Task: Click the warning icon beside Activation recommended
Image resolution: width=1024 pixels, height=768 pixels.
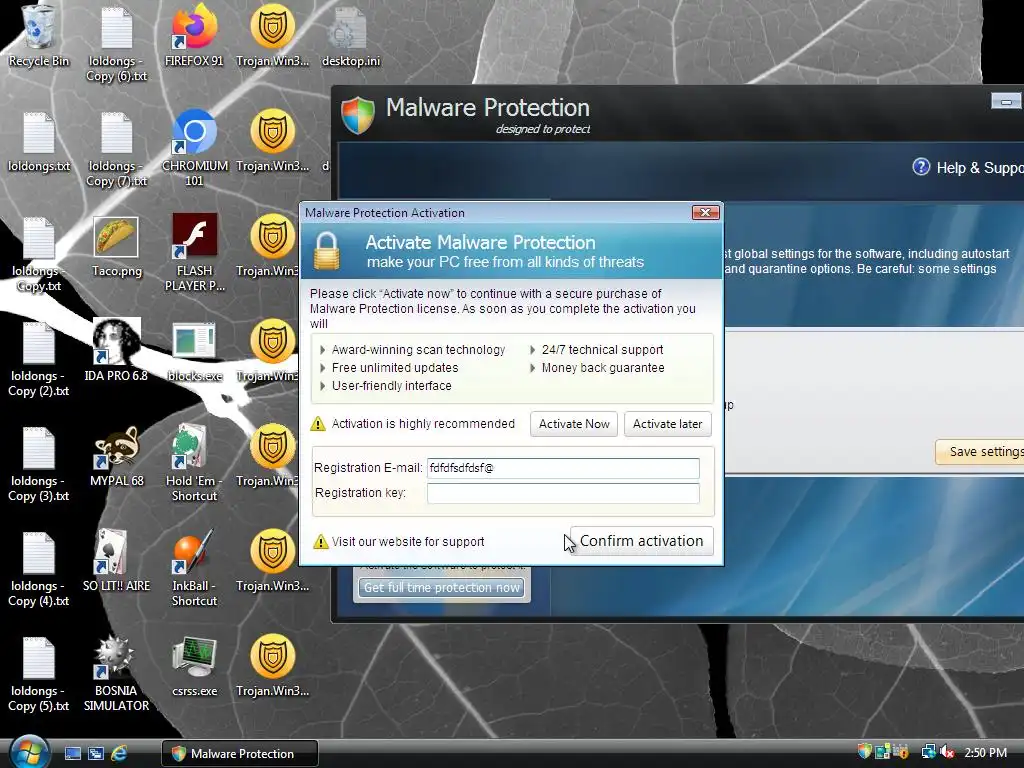Action: [317, 424]
